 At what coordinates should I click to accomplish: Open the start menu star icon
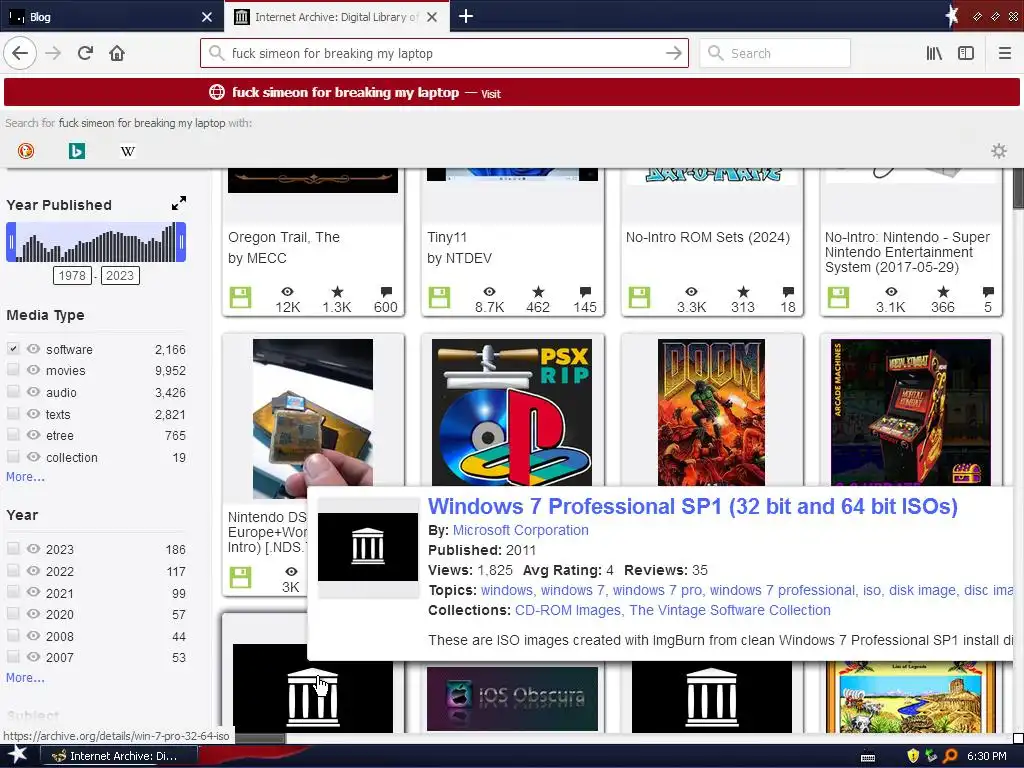coord(17,756)
